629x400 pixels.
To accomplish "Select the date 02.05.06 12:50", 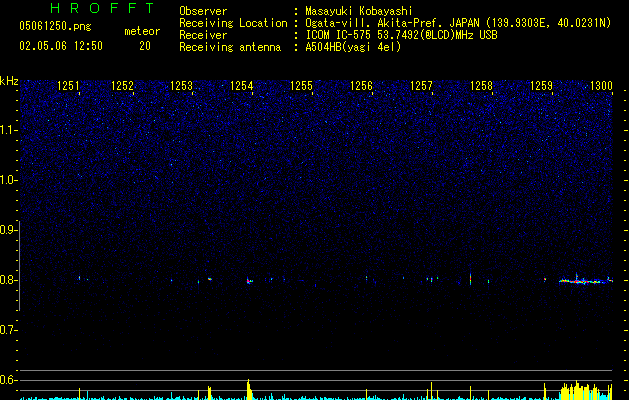I will pyautogui.click(x=61, y=46).
